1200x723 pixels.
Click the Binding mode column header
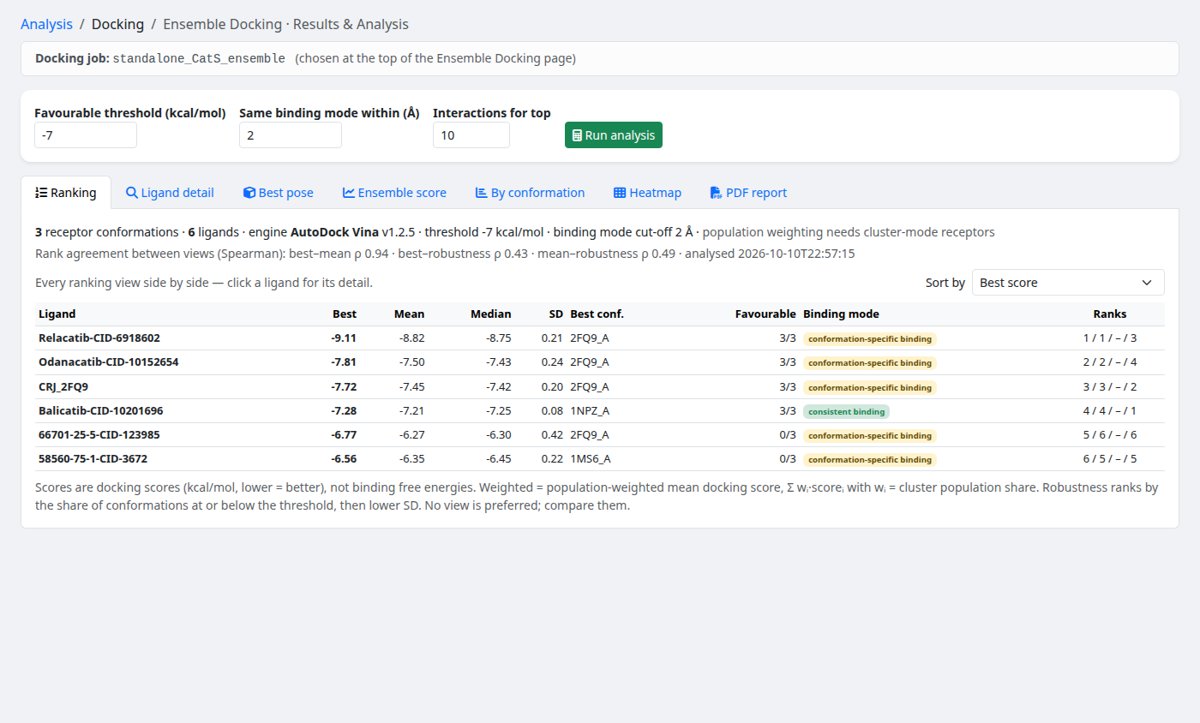[x=841, y=314]
